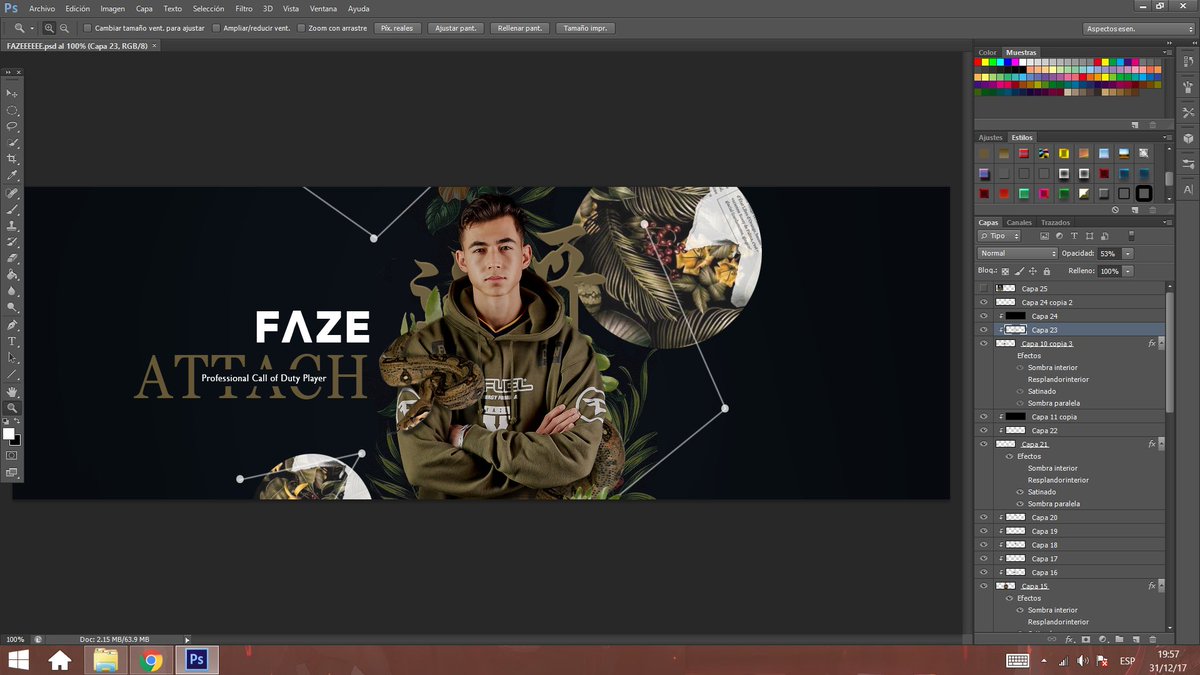The image size is (1200, 675).
Task: Hide the Capa 24 copia 2 layer
Action: 984,302
